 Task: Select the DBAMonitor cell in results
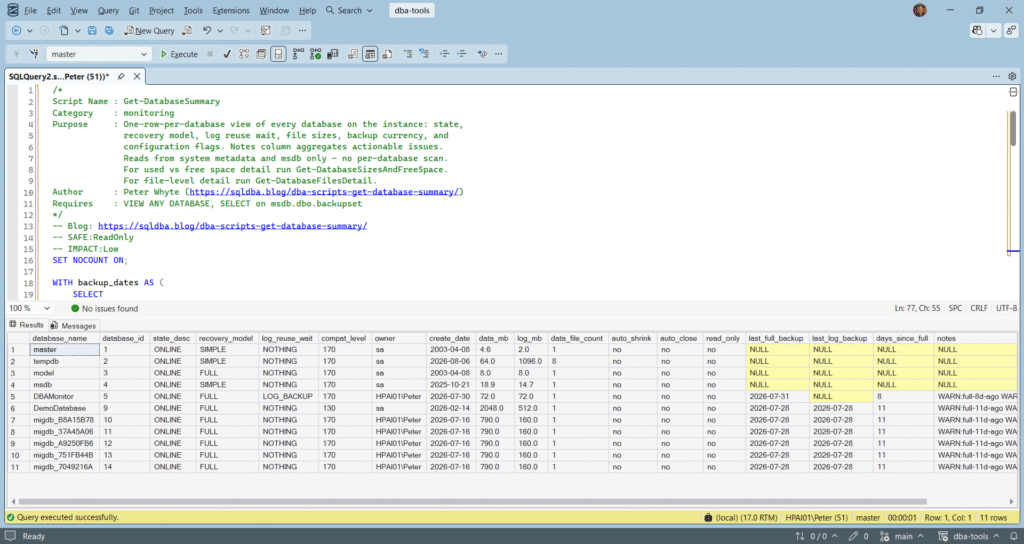tap(64, 396)
